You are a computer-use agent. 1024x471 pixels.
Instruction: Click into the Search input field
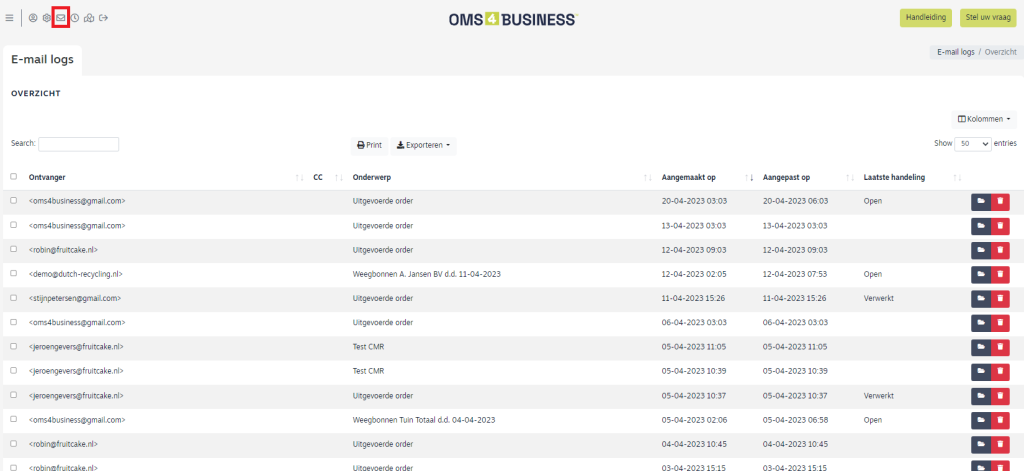[x=78, y=144]
